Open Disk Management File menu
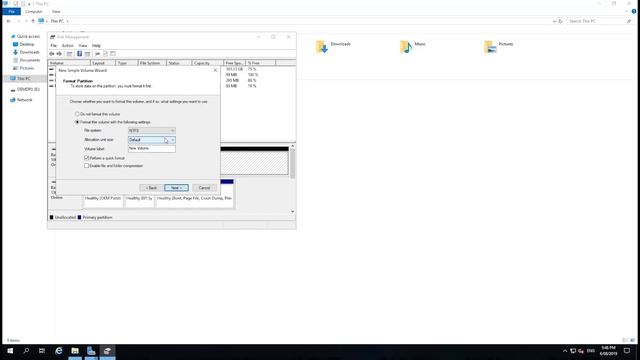Viewport: 640px width, 360px height. click(x=53, y=46)
